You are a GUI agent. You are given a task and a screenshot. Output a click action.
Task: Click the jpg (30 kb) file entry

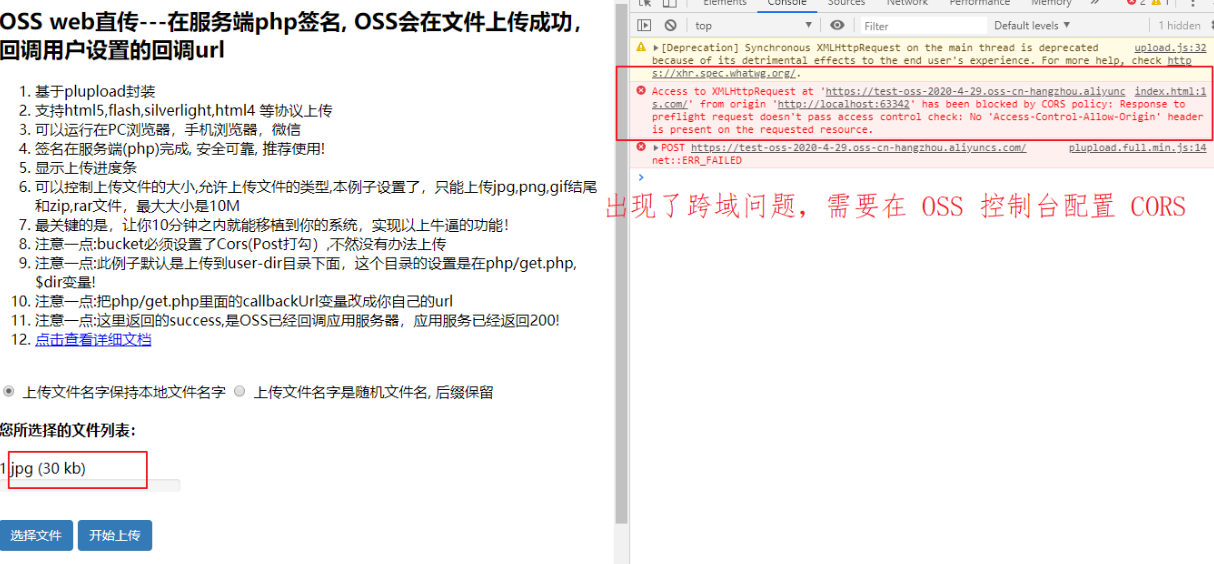[x=43, y=467]
